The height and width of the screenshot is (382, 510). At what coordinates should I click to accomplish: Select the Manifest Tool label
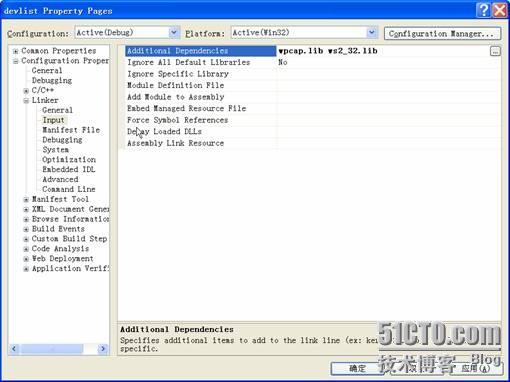pyautogui.click(x=60, y=199)
